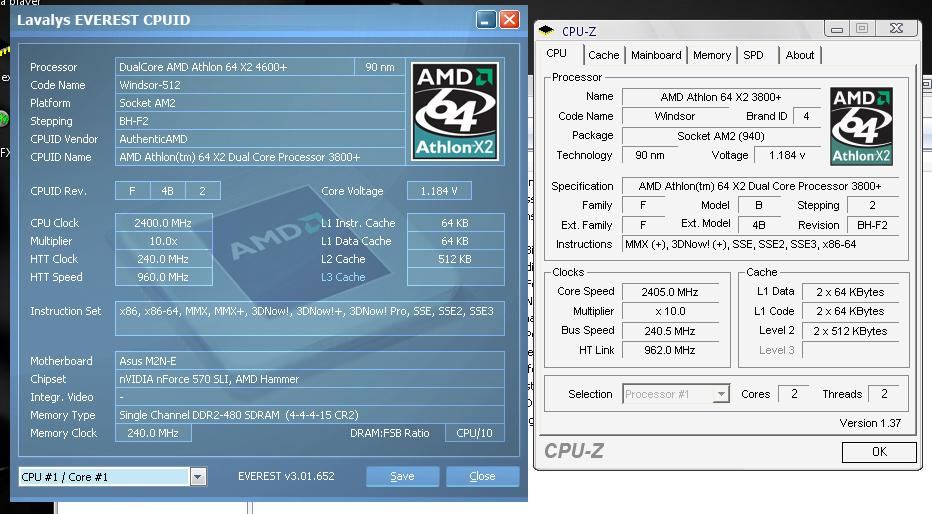Click the L1 Data value 2 x 64 KBytes

coord(850,292)
